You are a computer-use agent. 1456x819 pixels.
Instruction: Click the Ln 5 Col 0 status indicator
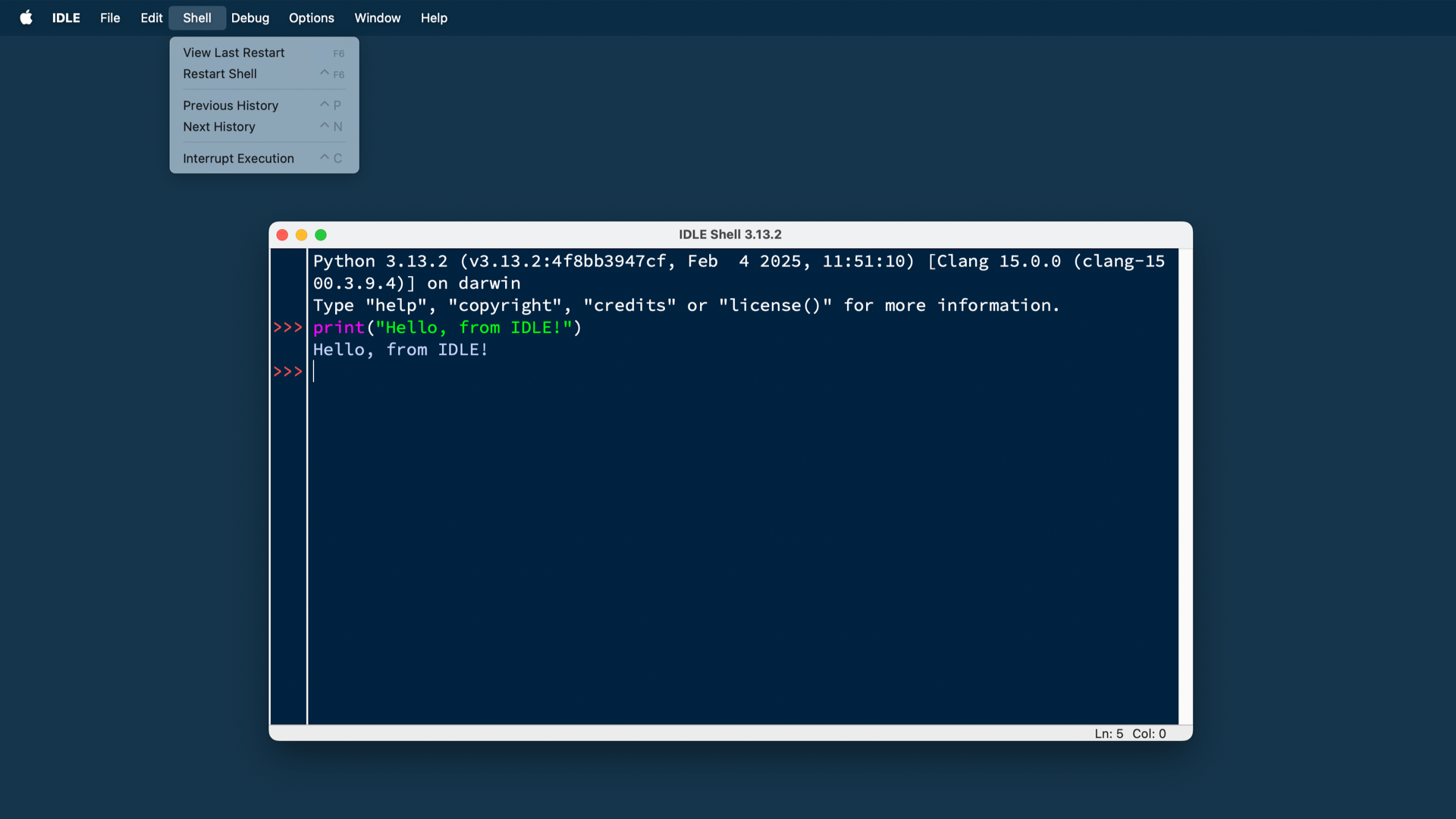click(1131, 733)
